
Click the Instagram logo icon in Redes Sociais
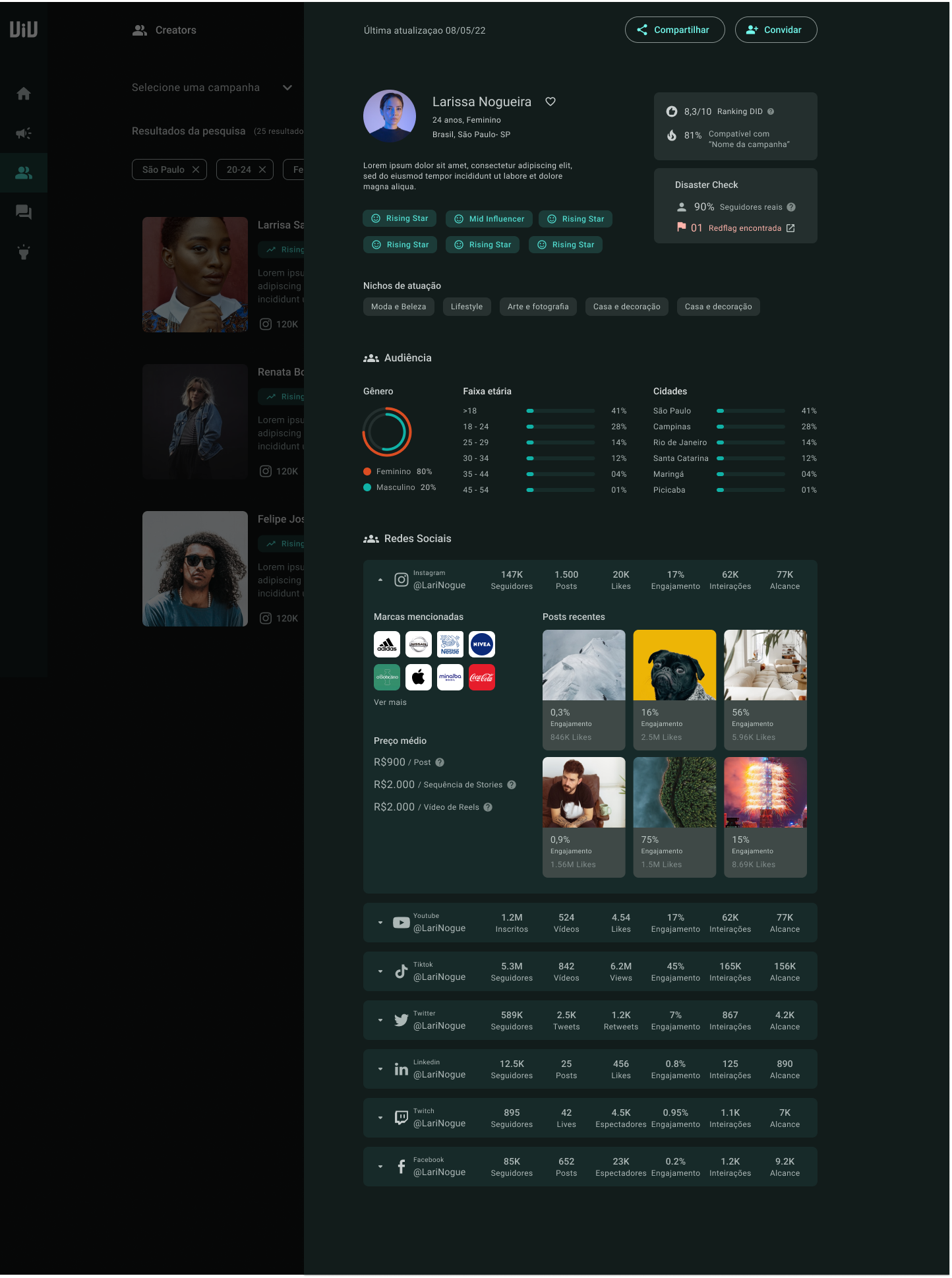[x=402, y=580]
